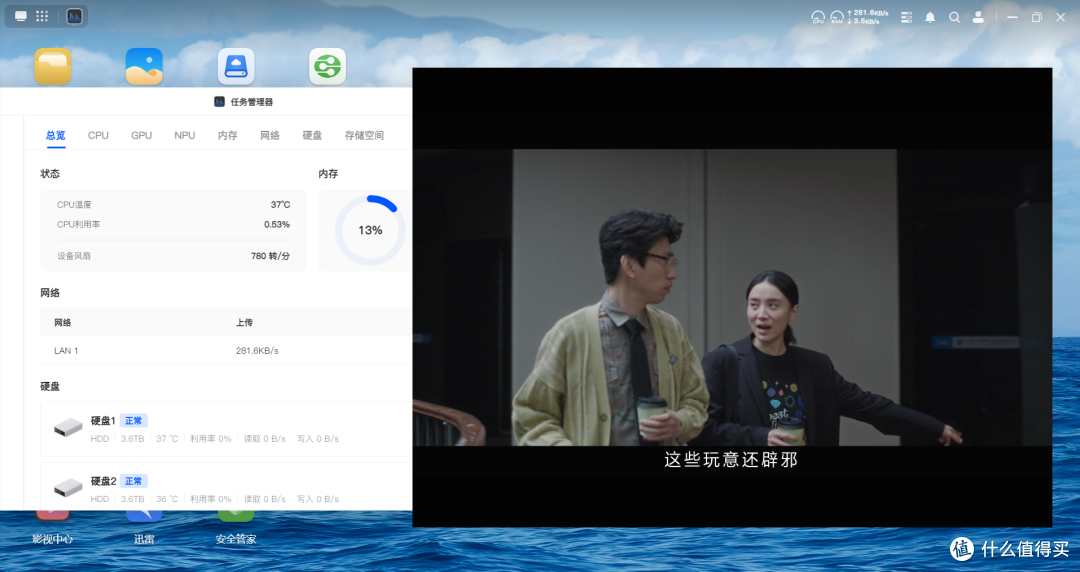This screenshot has height=572, width=1080.
Task: Check the CPU gauge in top bar
Action: pyautogui.click(x=818, y=17)
